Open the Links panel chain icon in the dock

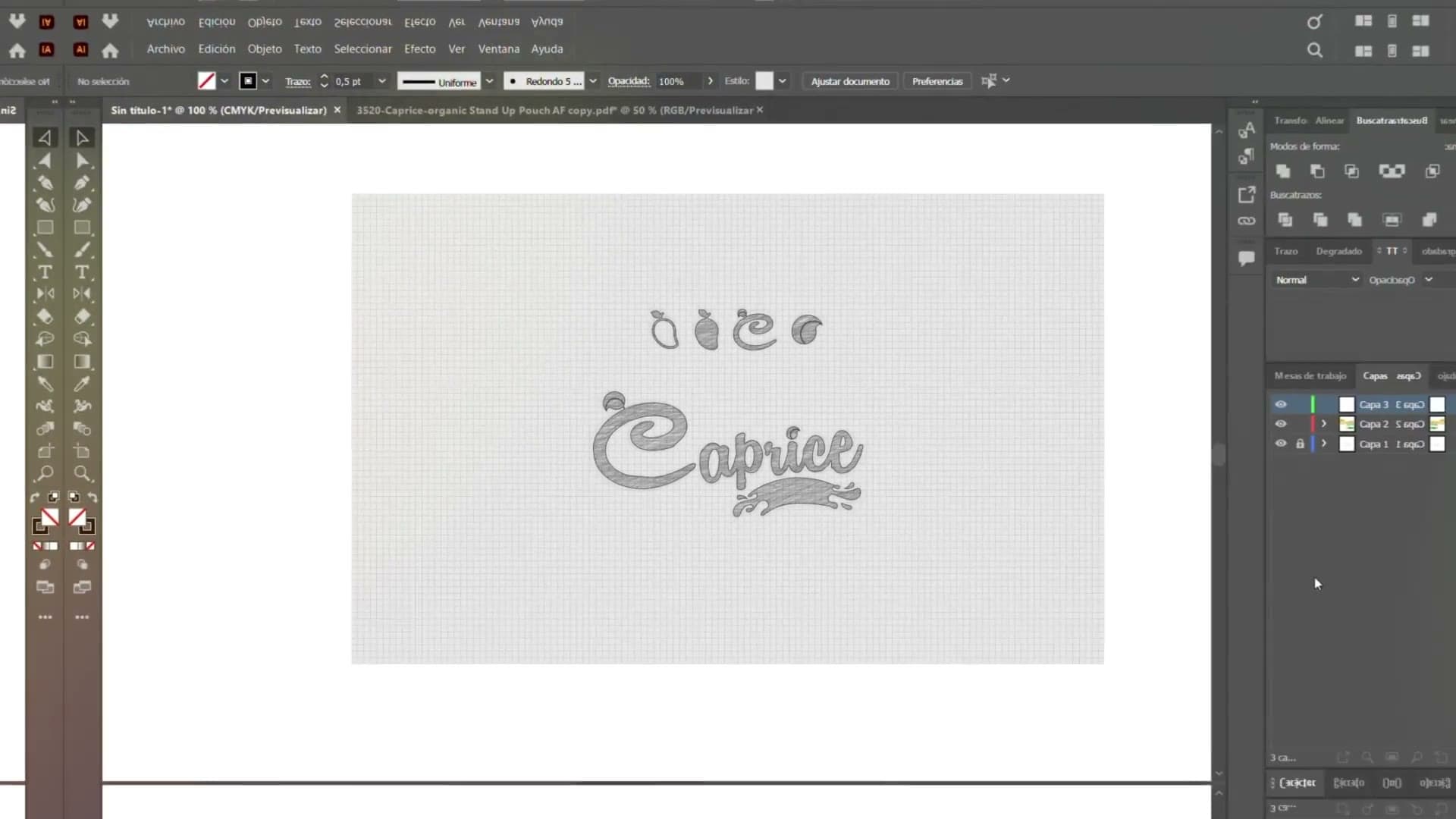1246,221
